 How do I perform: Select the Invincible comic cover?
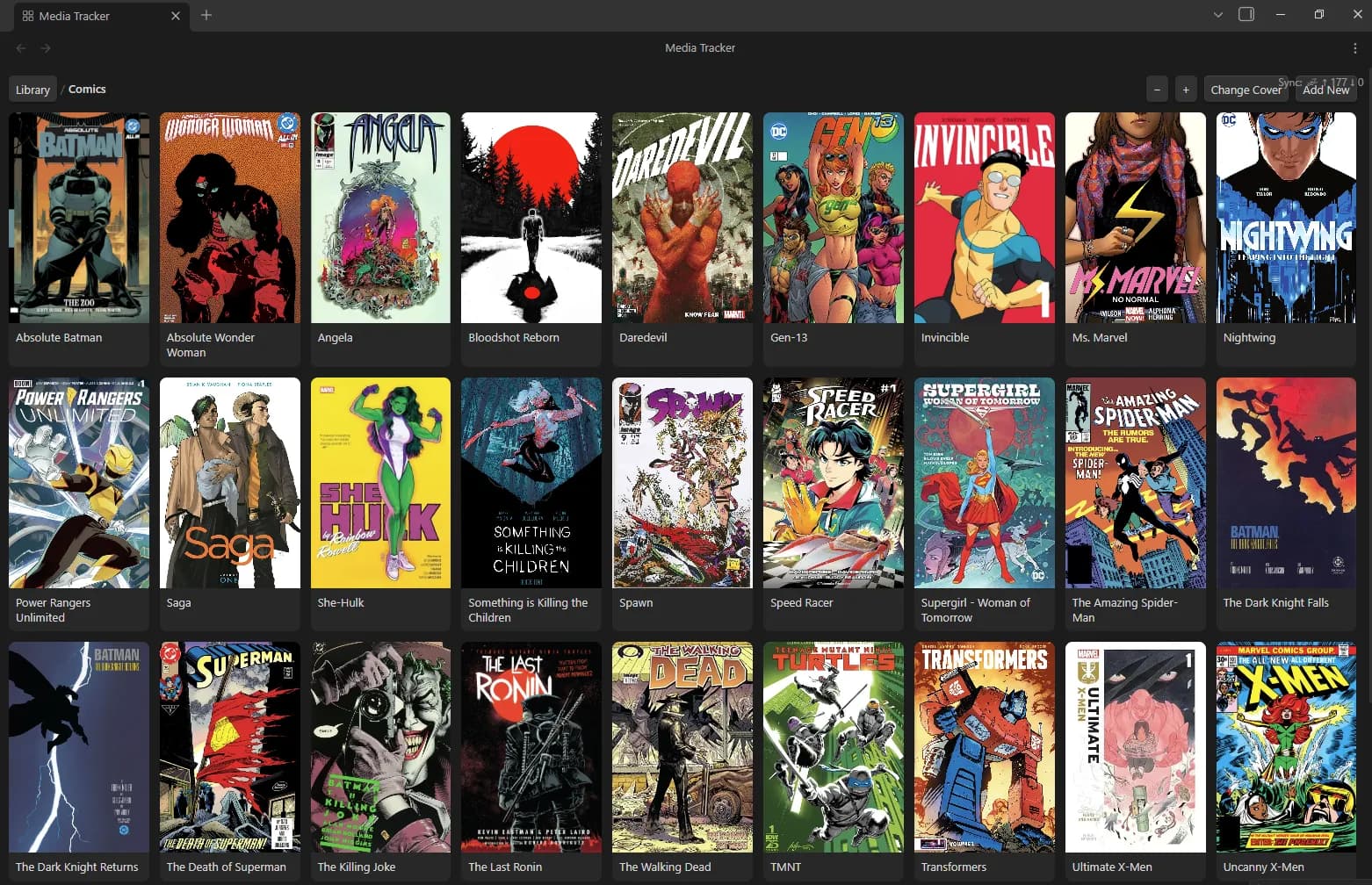coord(985,218)
